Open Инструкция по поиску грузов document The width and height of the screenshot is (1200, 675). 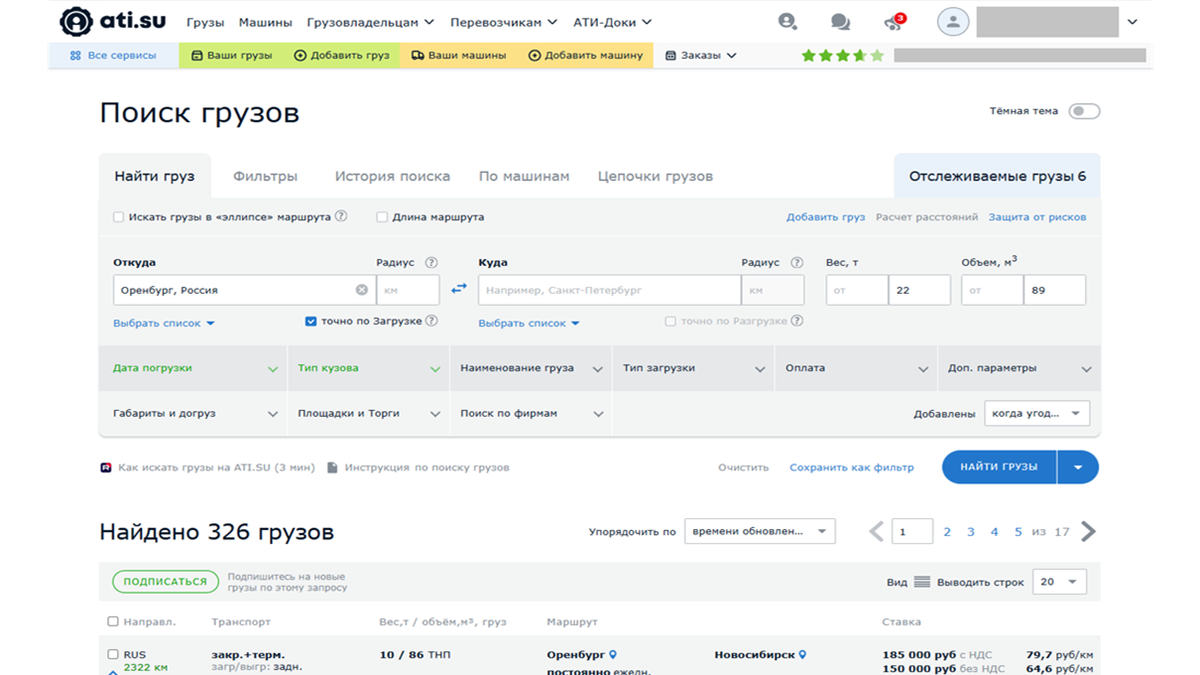coord(419,467)
